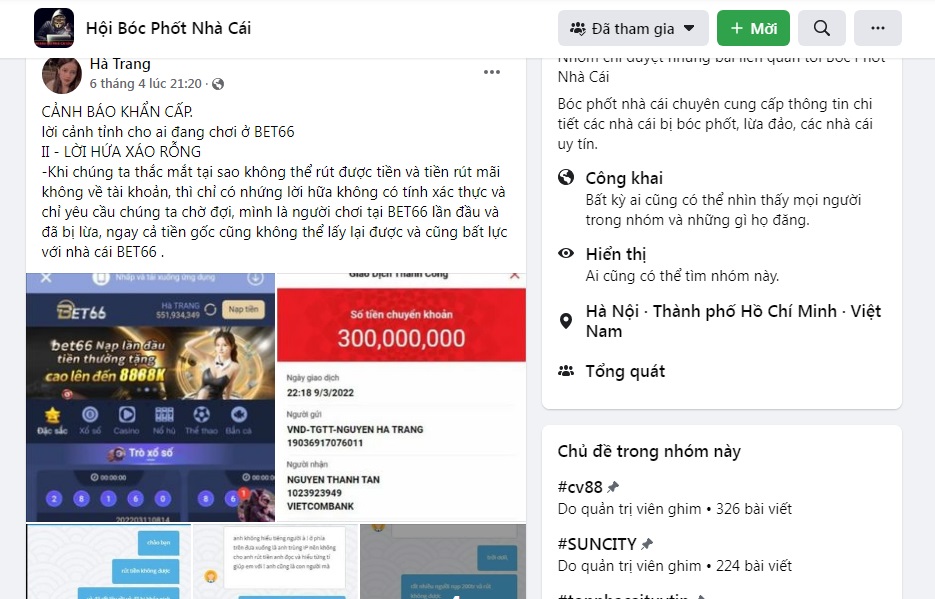
Task: Open the group header three-dot menu
Action: click(x=877, y=28)
